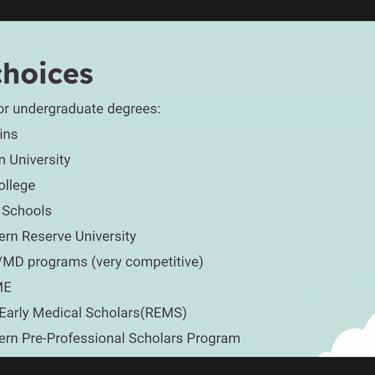Click the bullet line ending in "ins"
The width and height of the screenshot is (375, 375).
pyautogui.click(x=9, y=134)
